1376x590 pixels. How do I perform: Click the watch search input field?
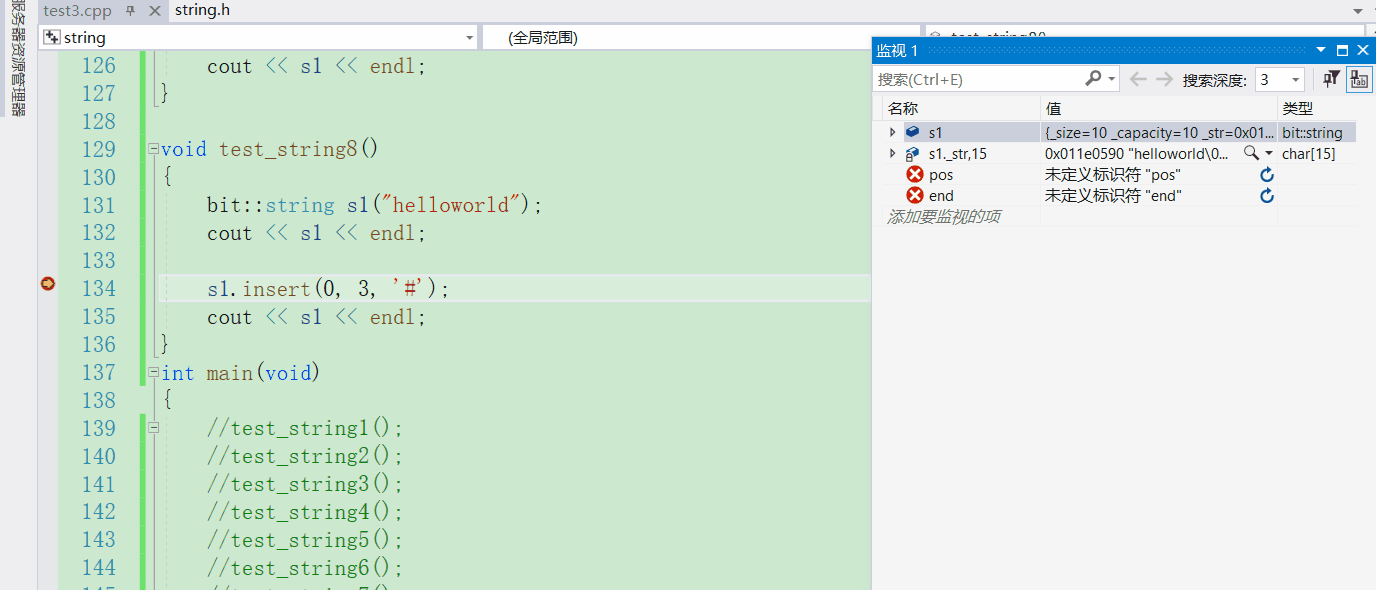(980, 79)
